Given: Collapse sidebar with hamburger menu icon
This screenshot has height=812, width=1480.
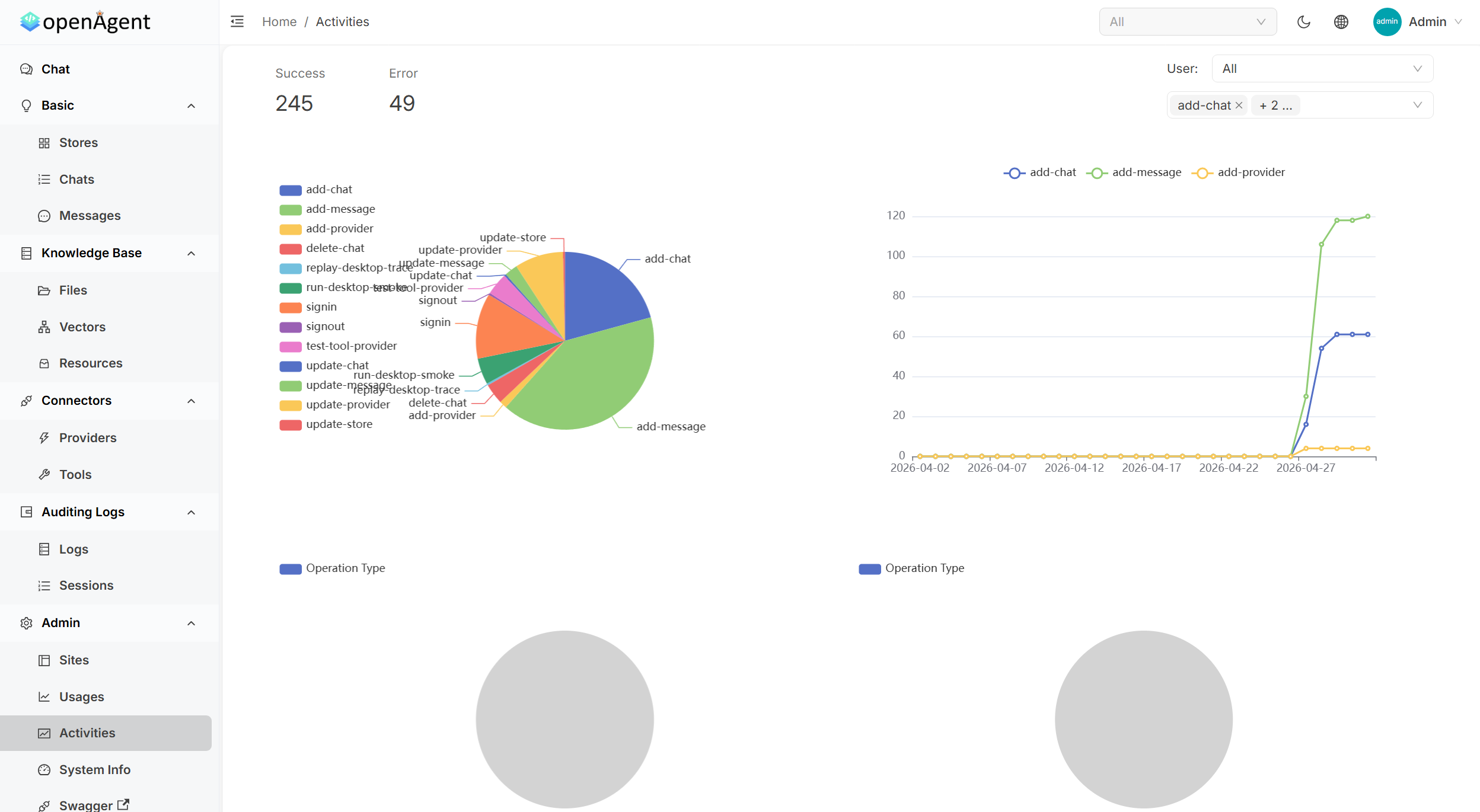Looking at the screenshot, I should [237, 22].
